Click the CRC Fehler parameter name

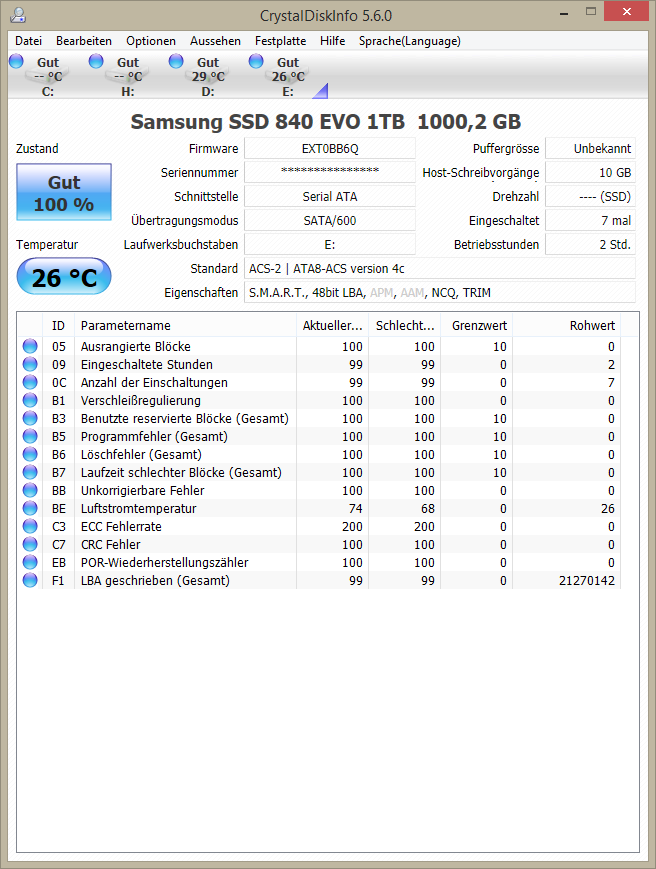tap(111, 545)
